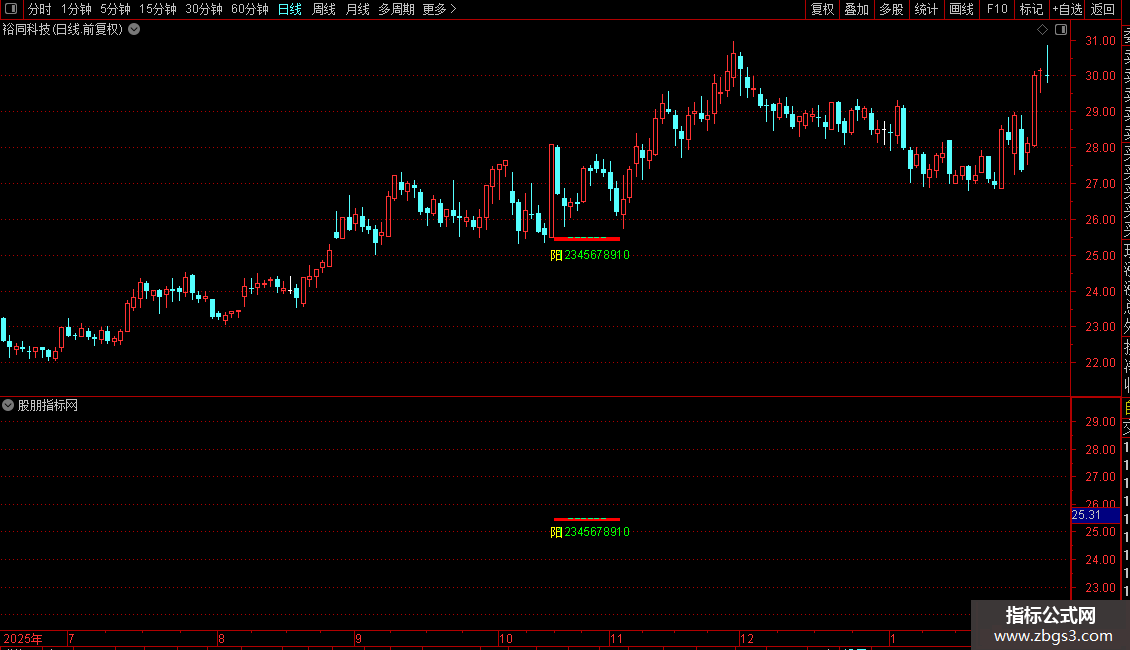The image size is (1130, 650).
Task: Open the 多股 multi-stock view
Action: coord(891,9)
